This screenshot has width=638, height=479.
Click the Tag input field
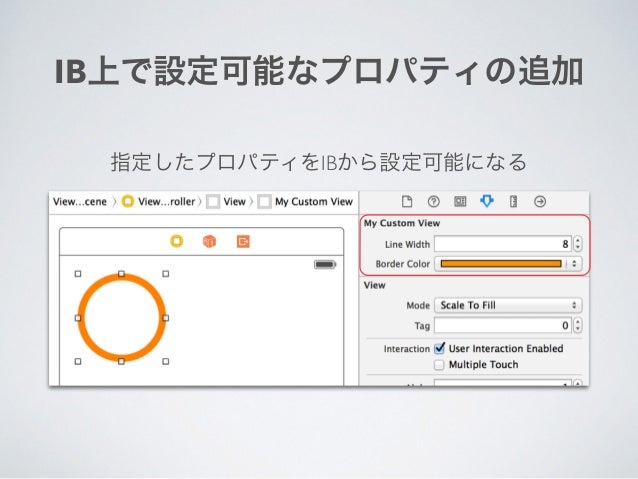tap(503, 326)
